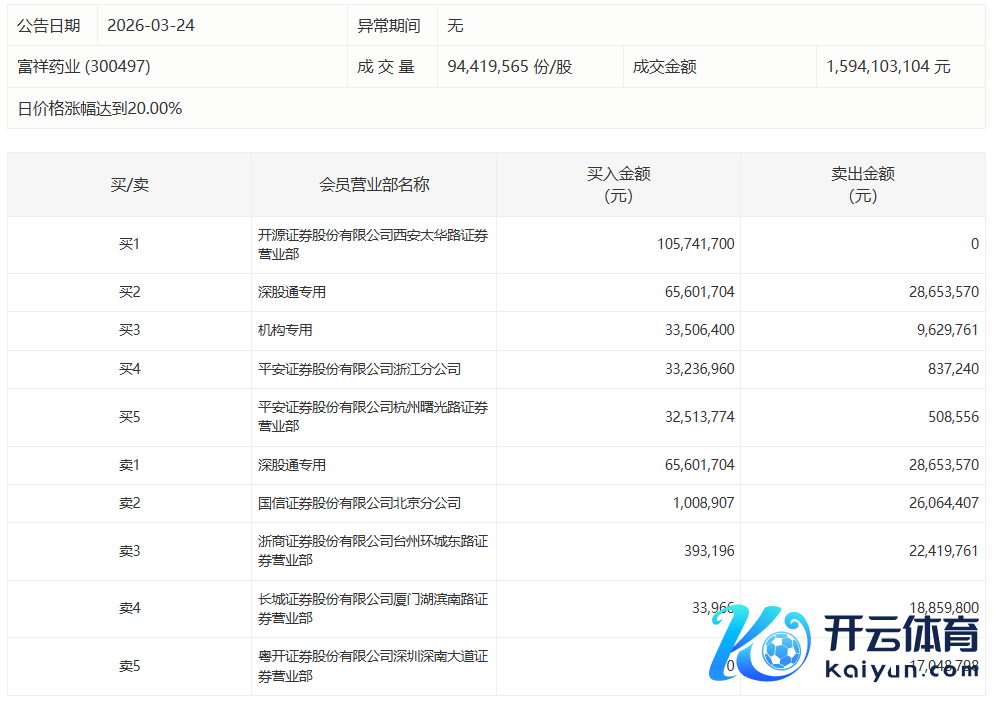Click the 成交金额 value 1,594,103,104 元

pyautogui.click(x=888, y=67)
